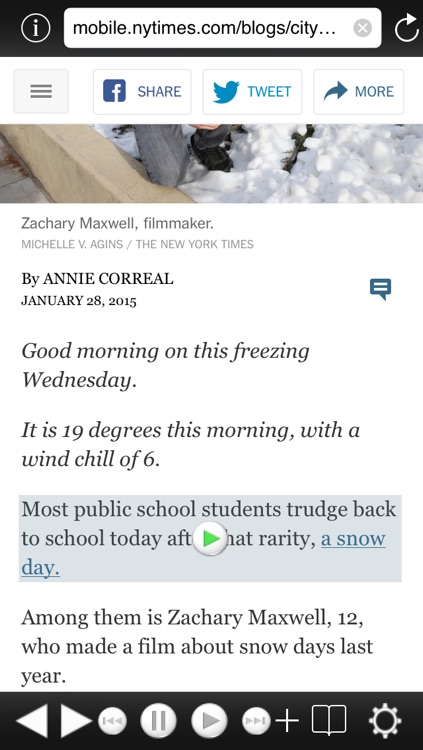
Task: Go back with the left arrow
Action: point(32,720)
